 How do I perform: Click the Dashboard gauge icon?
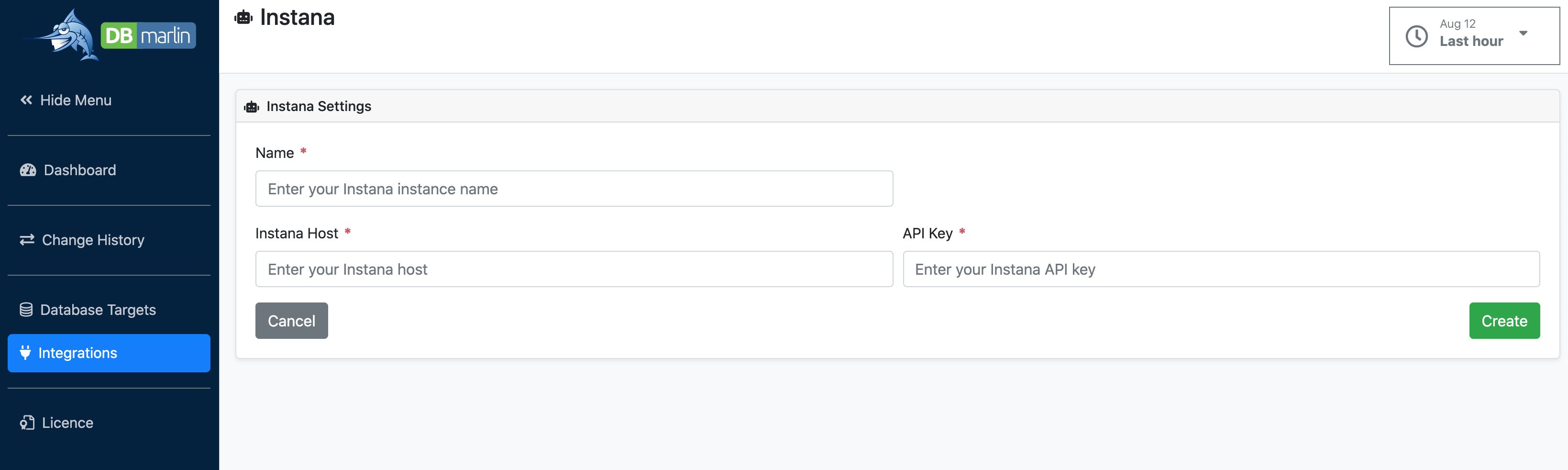[x=28, y=170]
